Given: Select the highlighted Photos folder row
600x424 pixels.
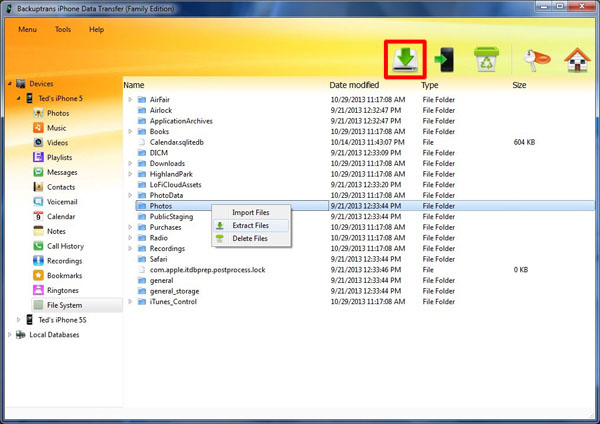Looking at the screenshot, I should click(x=365, y=206).
